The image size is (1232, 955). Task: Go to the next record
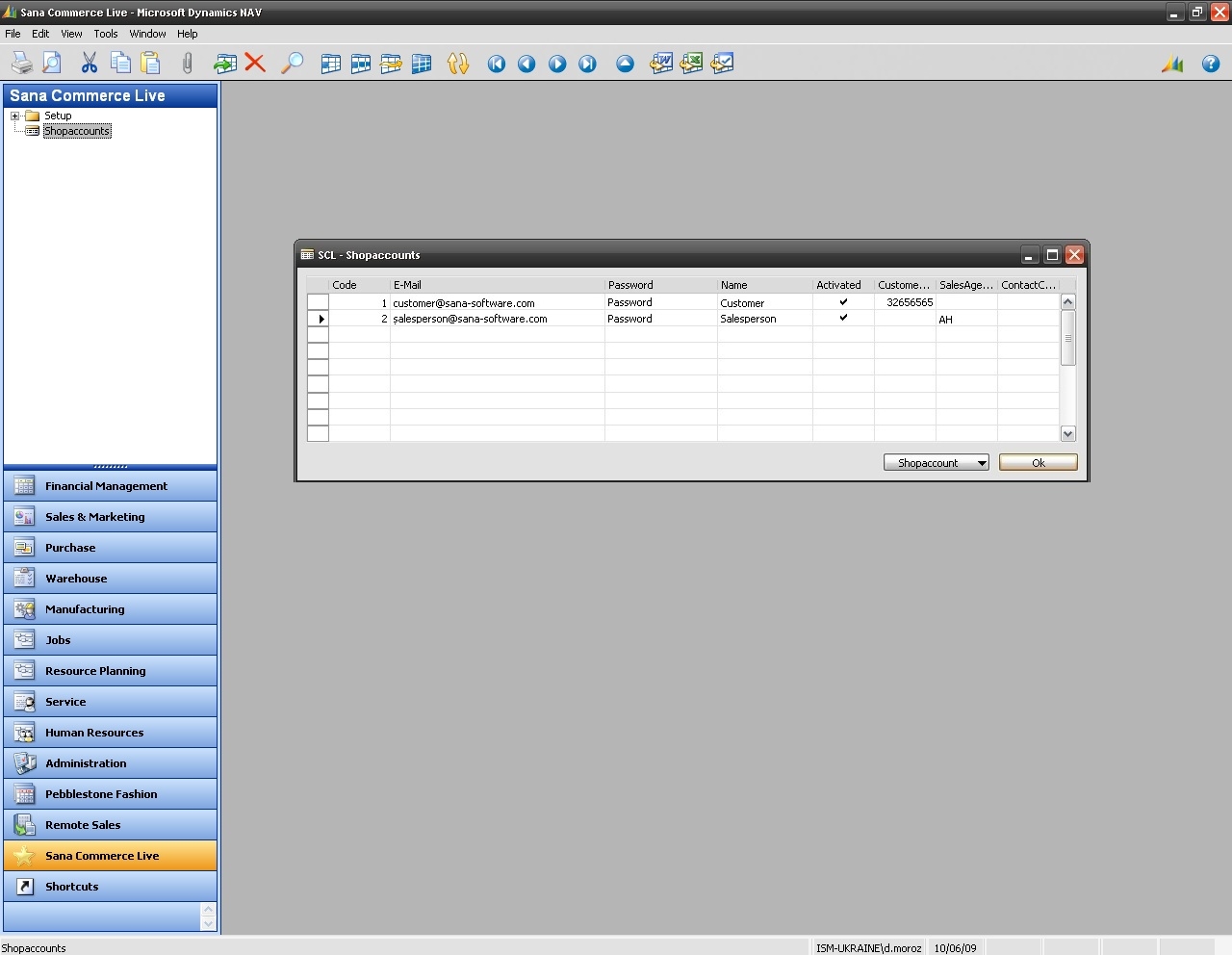557,64
